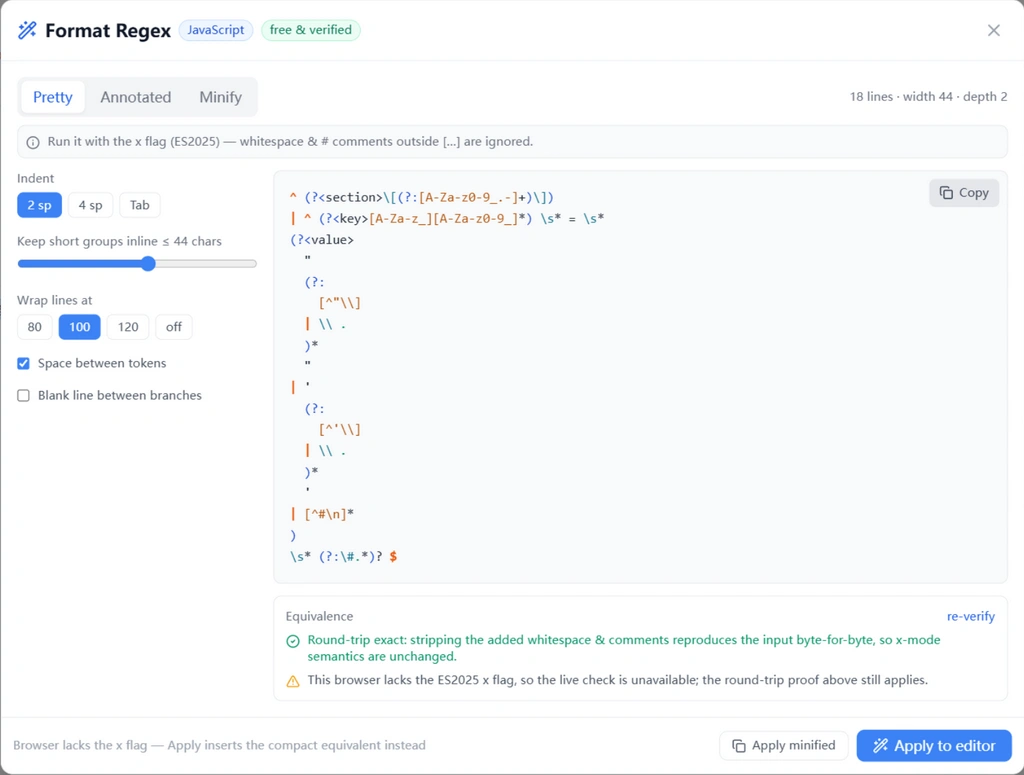This screenshot has width=1024, height=775.
Task: Close the Format Regex dialog
Action: (993, 30)
